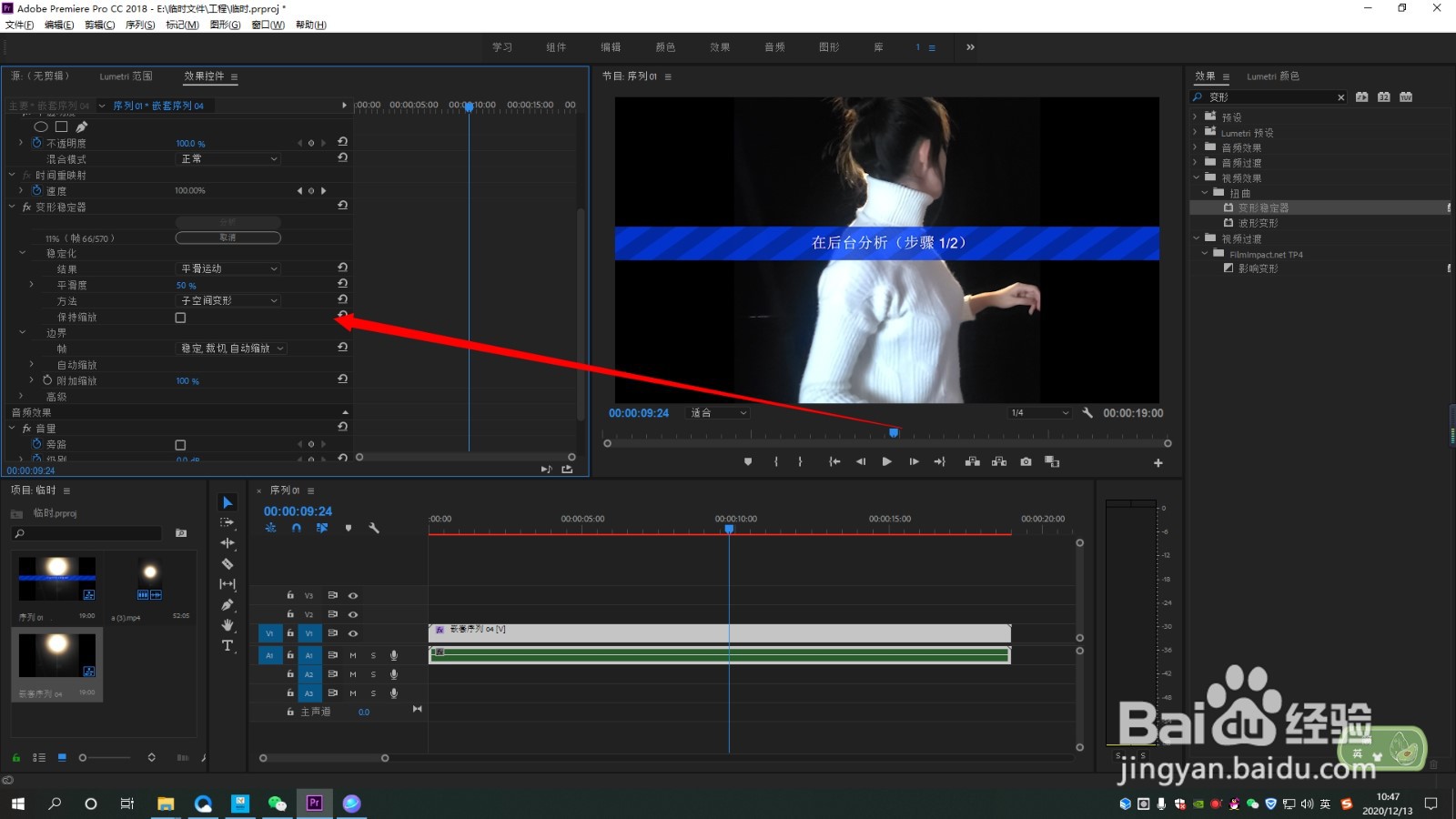The width and height of the screenshot is (1456, 819).
Task: Toggle 保持缩放 checkbox
Action: point(180,318)
